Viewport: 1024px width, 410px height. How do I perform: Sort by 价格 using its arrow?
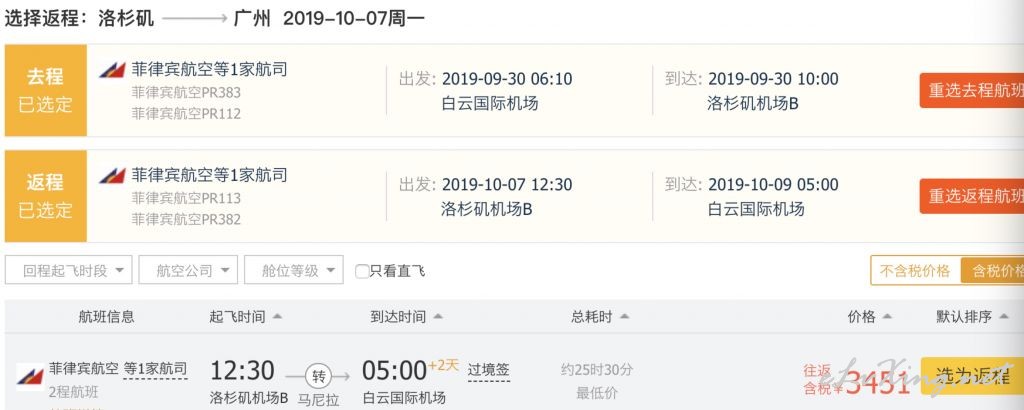click(887, 317)
